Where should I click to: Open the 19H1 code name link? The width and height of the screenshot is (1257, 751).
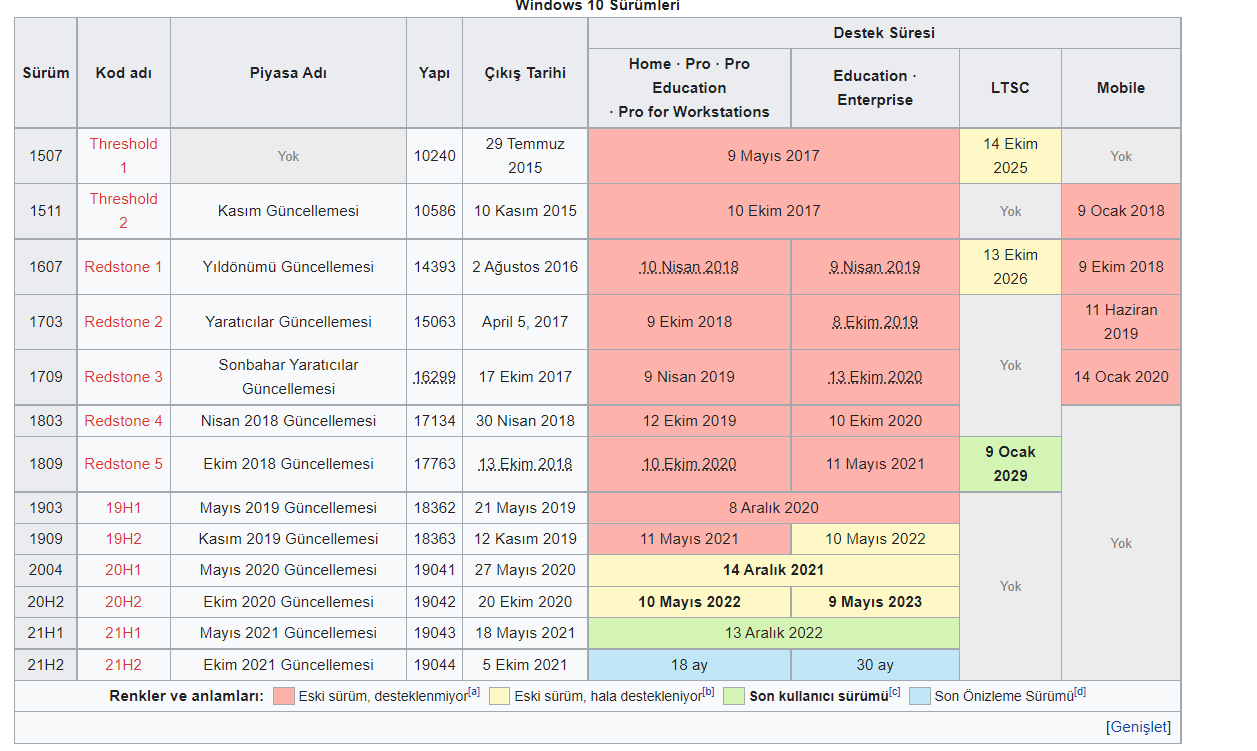coord(123,508)
